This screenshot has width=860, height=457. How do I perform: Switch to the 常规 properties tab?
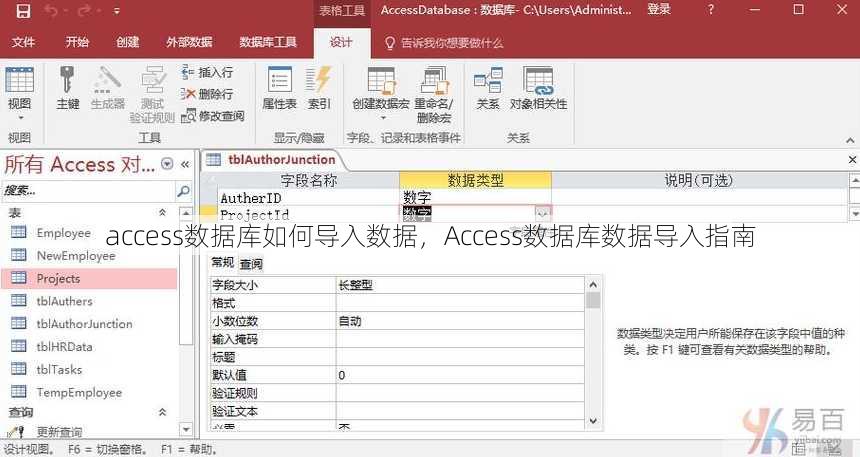(223, 263)
